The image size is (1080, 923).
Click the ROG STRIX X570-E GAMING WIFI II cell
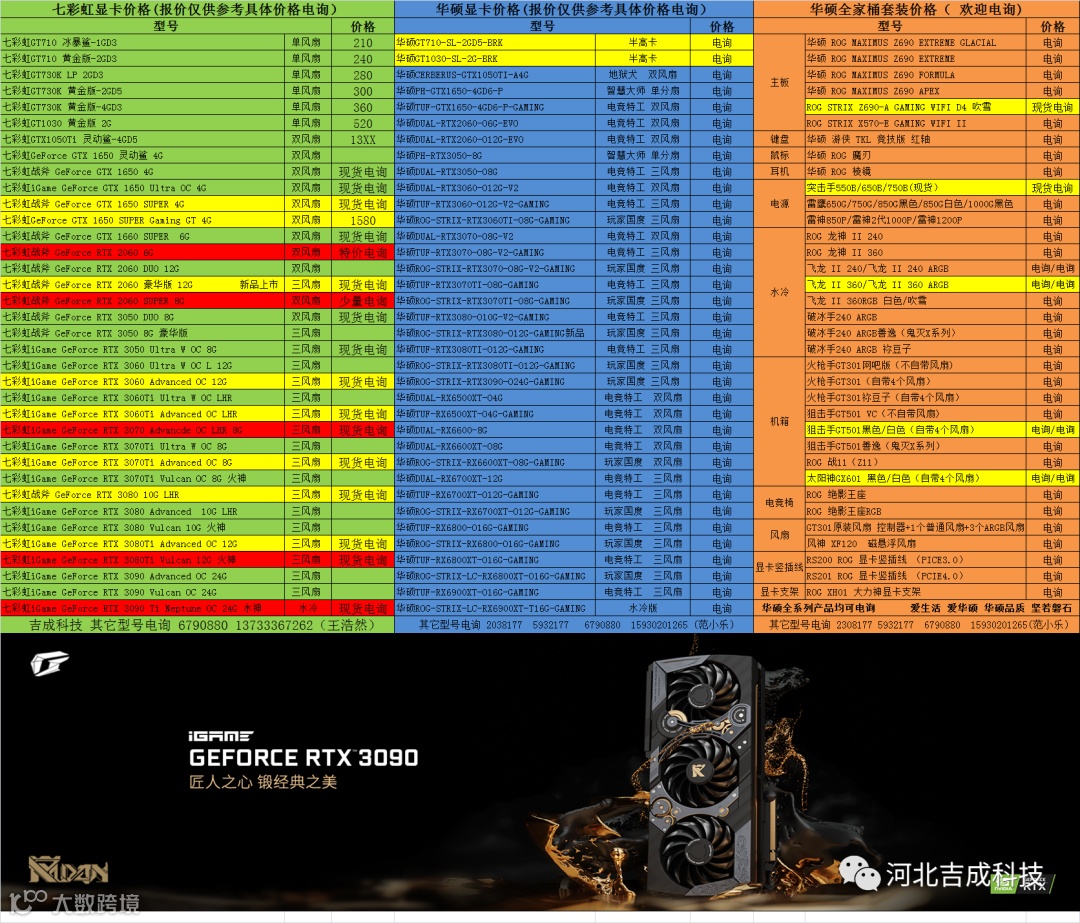pyautogui.click(x=915, y=123)
